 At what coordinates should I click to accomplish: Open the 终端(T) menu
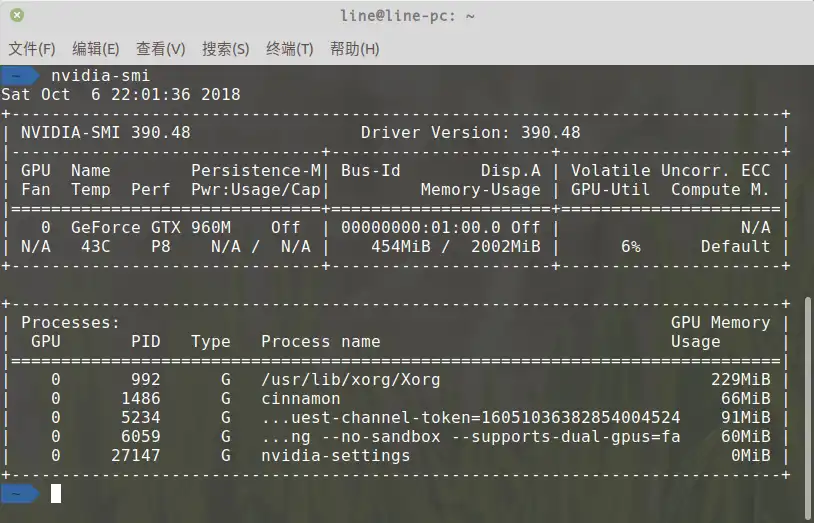[x=290, y=49]
